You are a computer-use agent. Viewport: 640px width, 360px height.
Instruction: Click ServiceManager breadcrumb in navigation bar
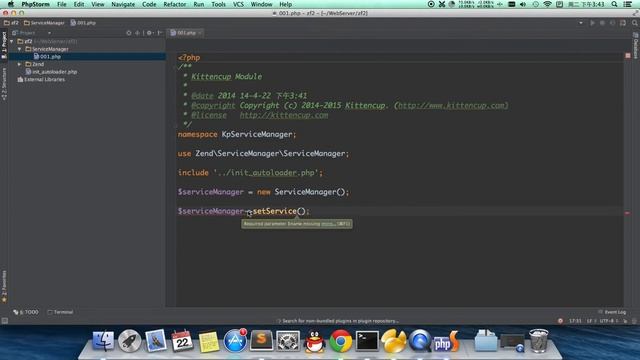coord(44,23)
